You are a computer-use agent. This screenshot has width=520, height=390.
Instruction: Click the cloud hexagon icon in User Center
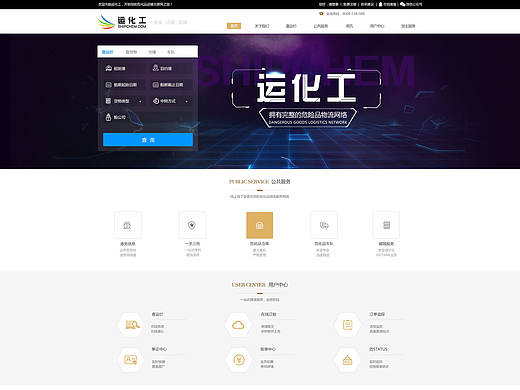(238, 324)
